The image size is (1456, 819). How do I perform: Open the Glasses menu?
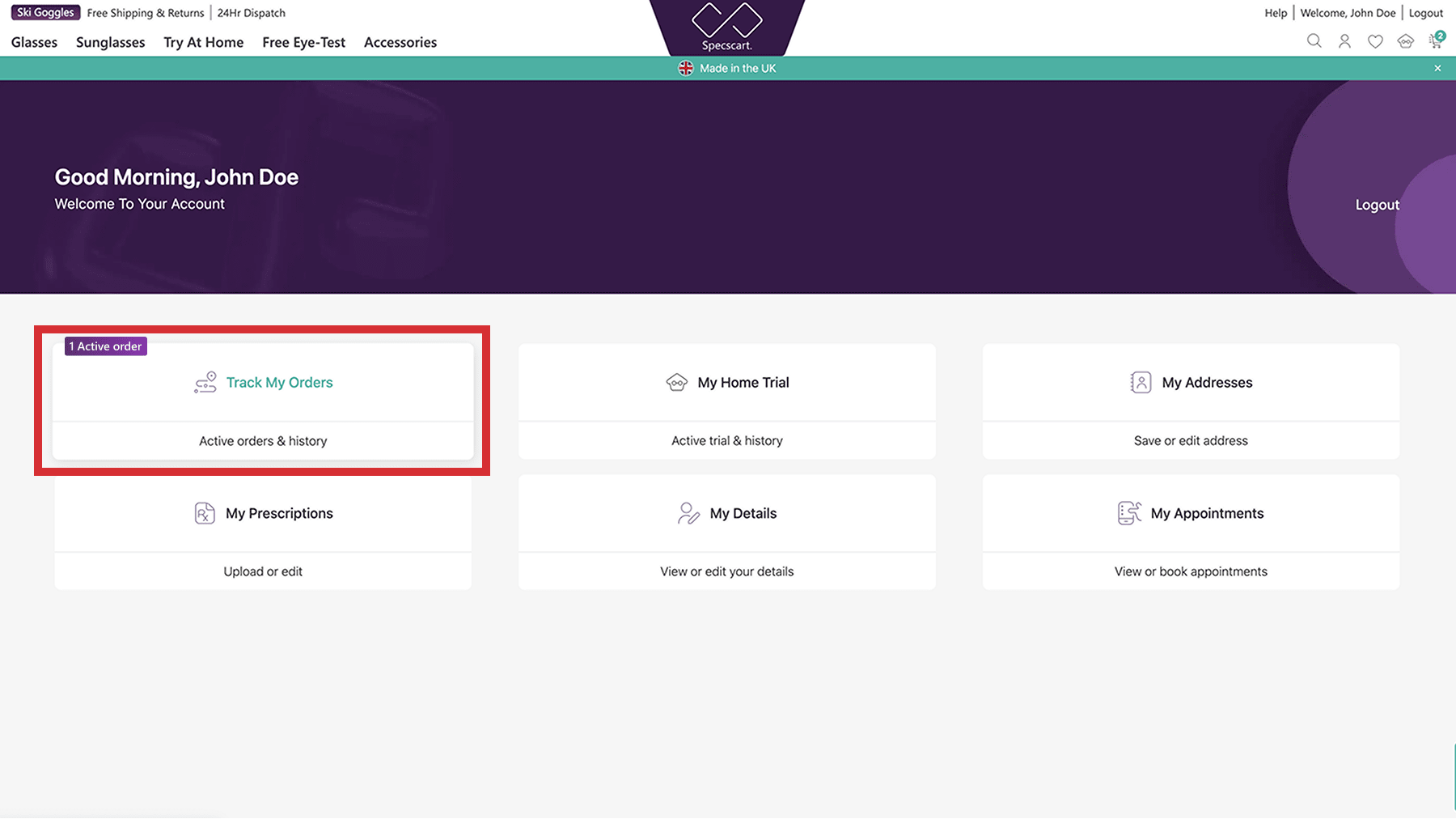(34, 42)
